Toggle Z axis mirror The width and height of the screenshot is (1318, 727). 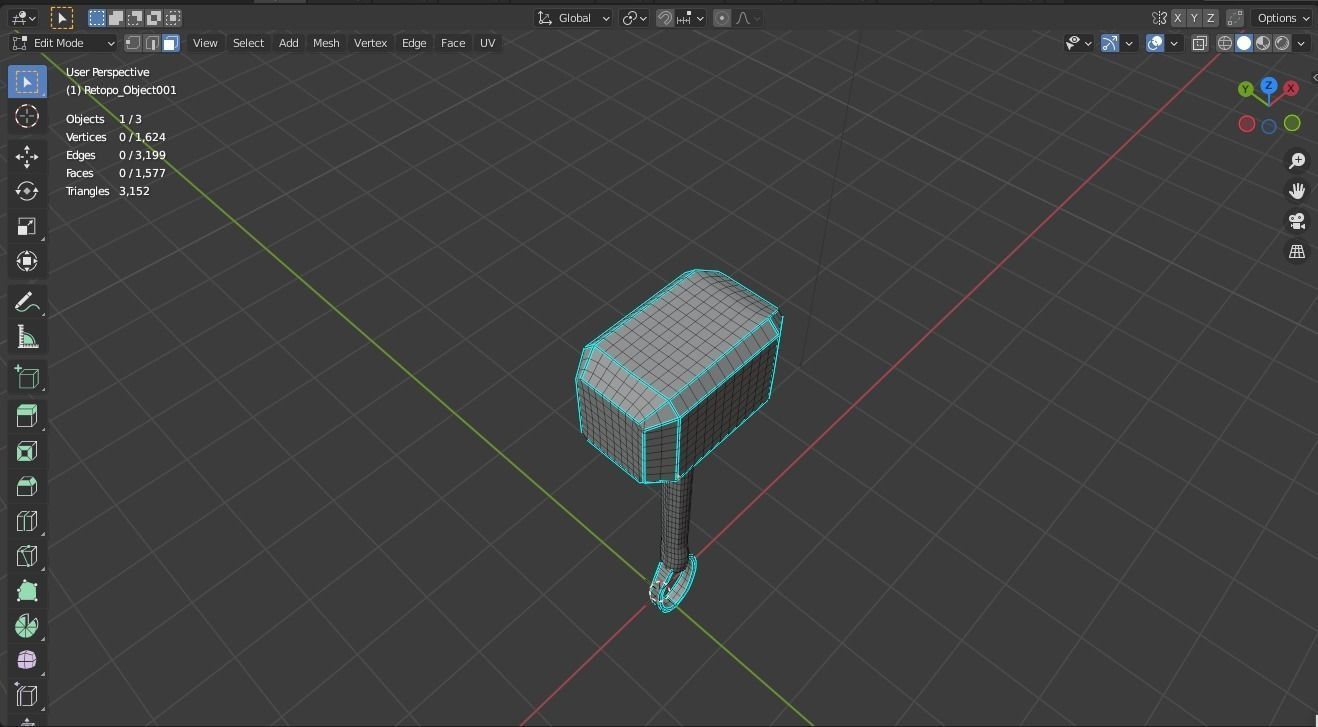coord(1211,18)
